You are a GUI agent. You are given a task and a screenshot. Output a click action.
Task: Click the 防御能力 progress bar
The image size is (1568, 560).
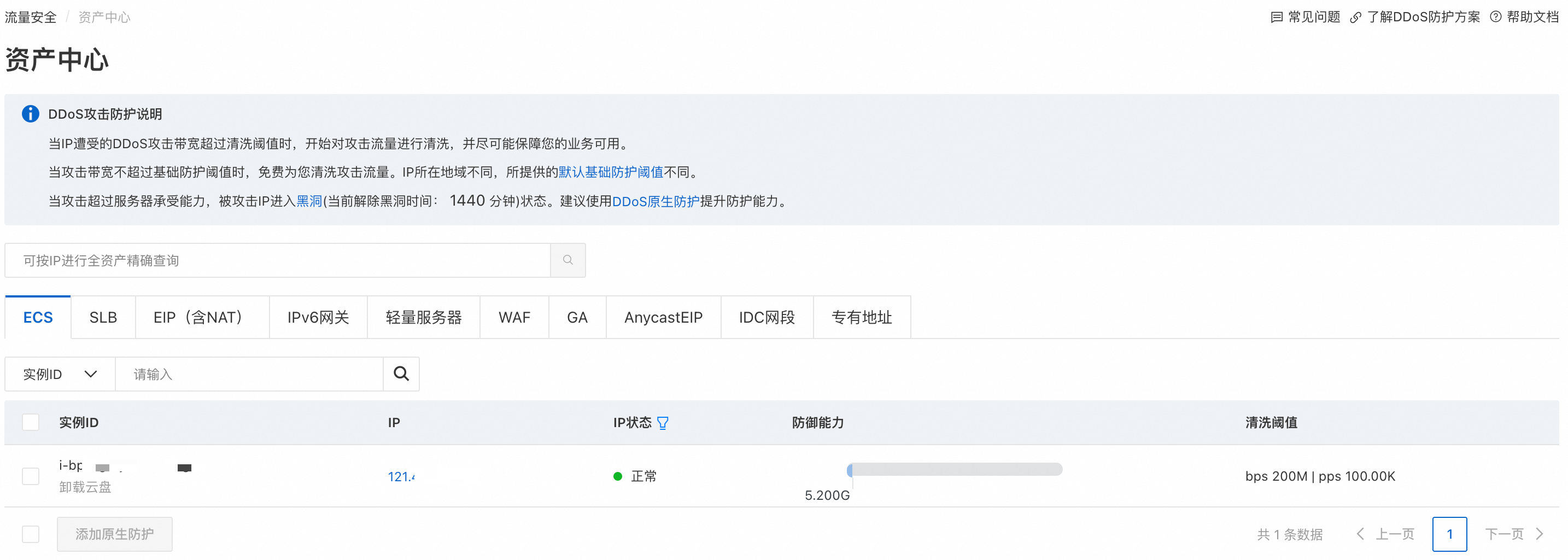pyautogui.click(x=954, y=469)
